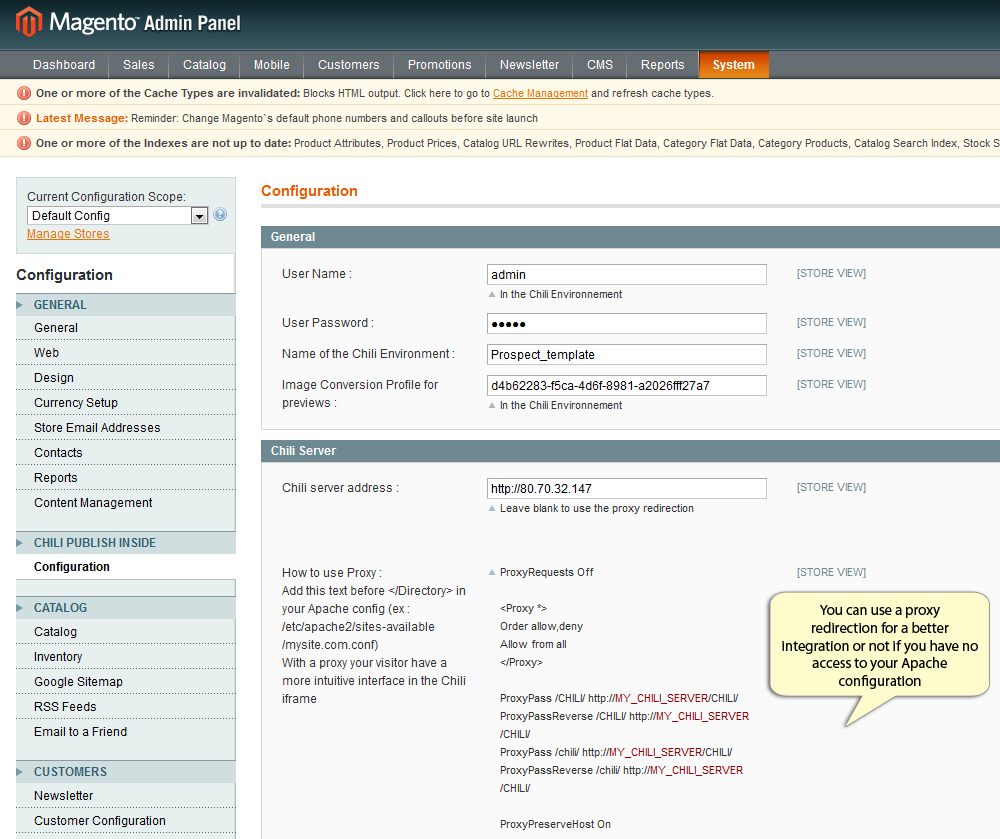
Task: Open Reports in the configuration sidebar
Action: point(126,478)
